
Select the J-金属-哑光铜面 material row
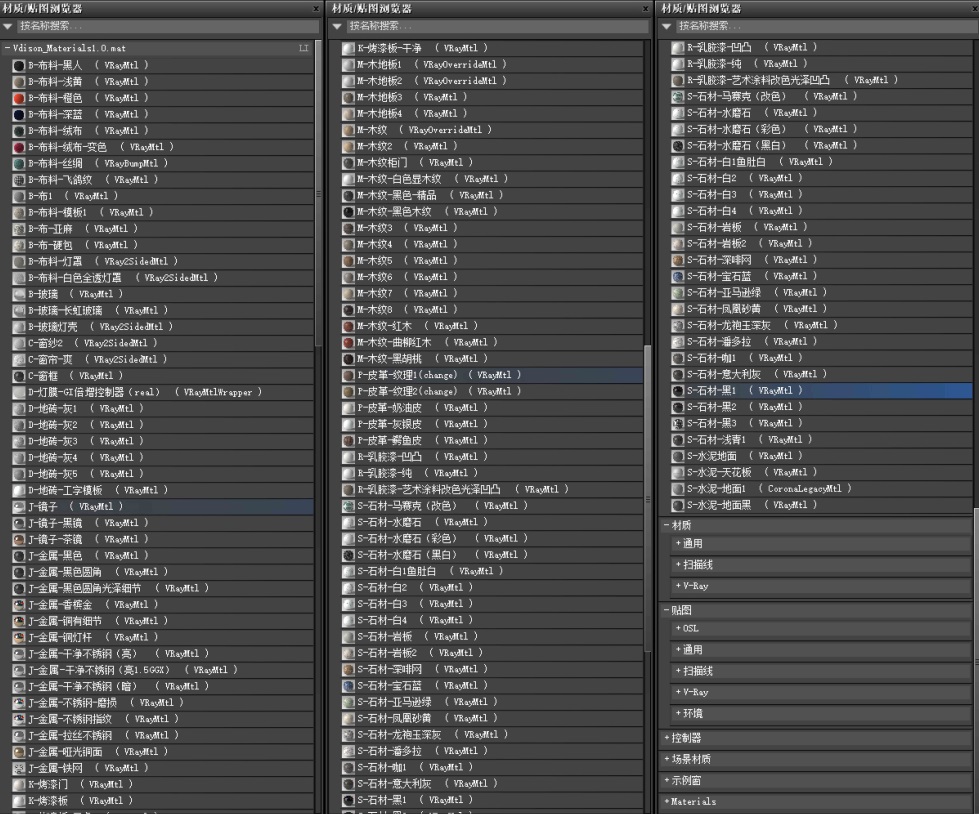[162, 752]
